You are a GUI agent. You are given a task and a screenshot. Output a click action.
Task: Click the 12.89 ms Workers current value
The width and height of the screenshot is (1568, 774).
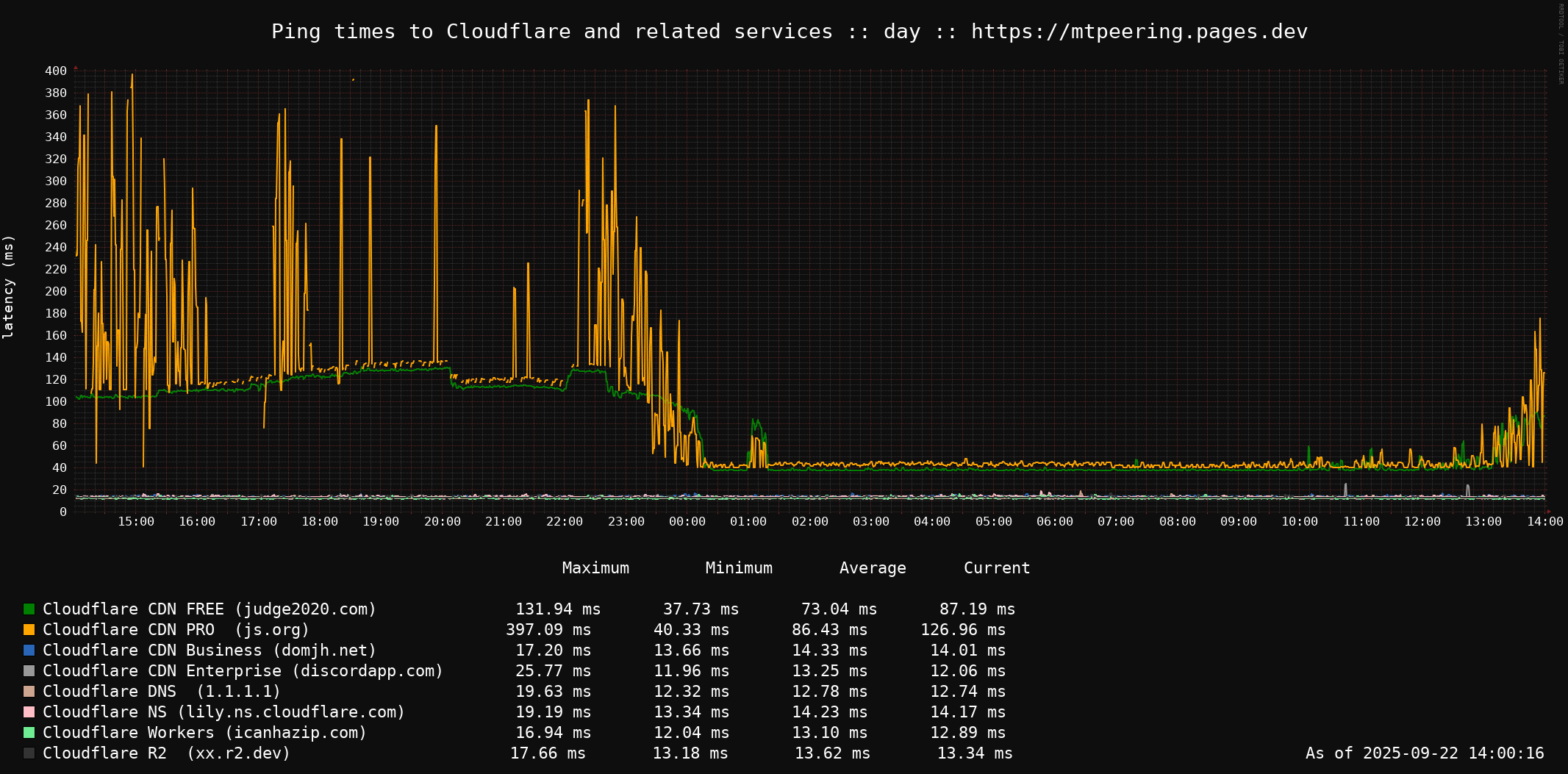pyautogui.click(x=968, y=733)
